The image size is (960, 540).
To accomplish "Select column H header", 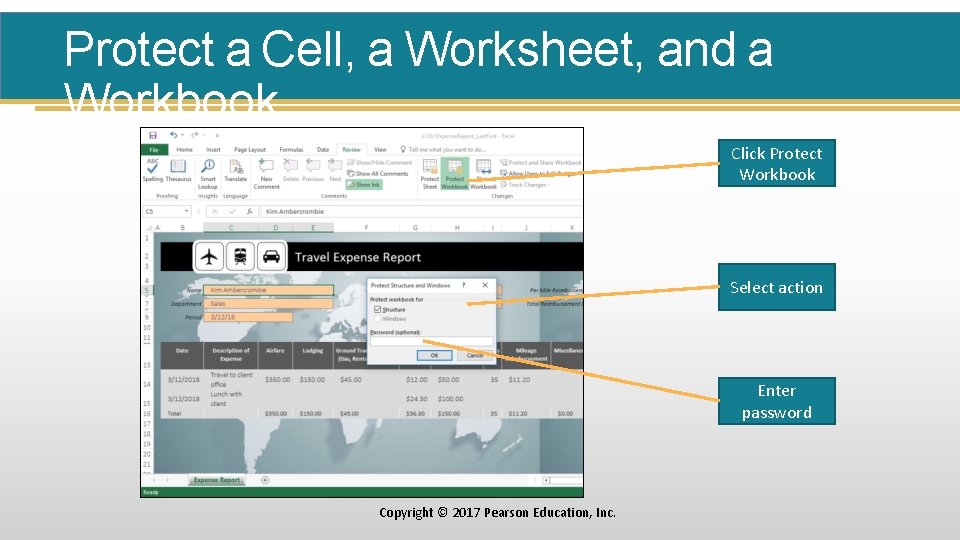I will pyautogui.click(x=457, y=228).
